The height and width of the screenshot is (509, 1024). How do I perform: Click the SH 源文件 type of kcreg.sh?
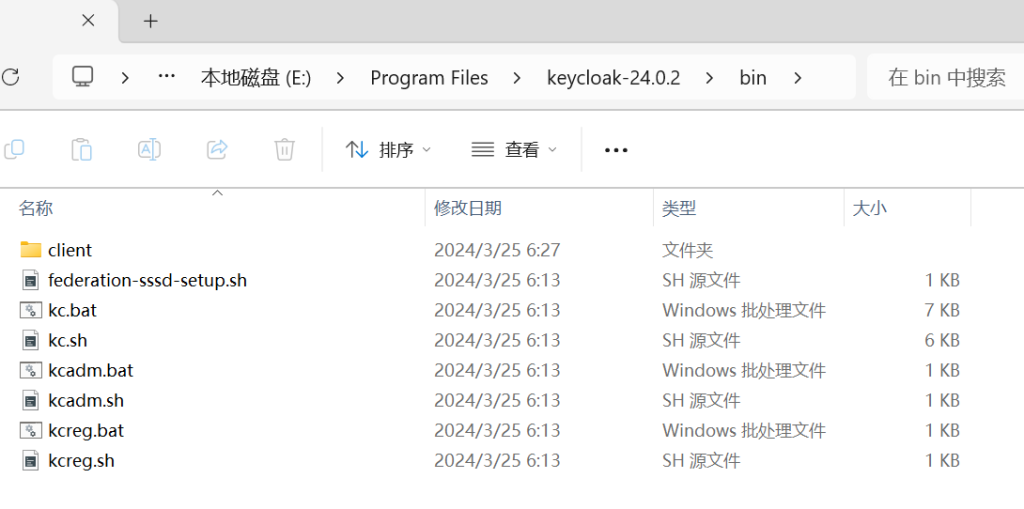coord(701,461)
